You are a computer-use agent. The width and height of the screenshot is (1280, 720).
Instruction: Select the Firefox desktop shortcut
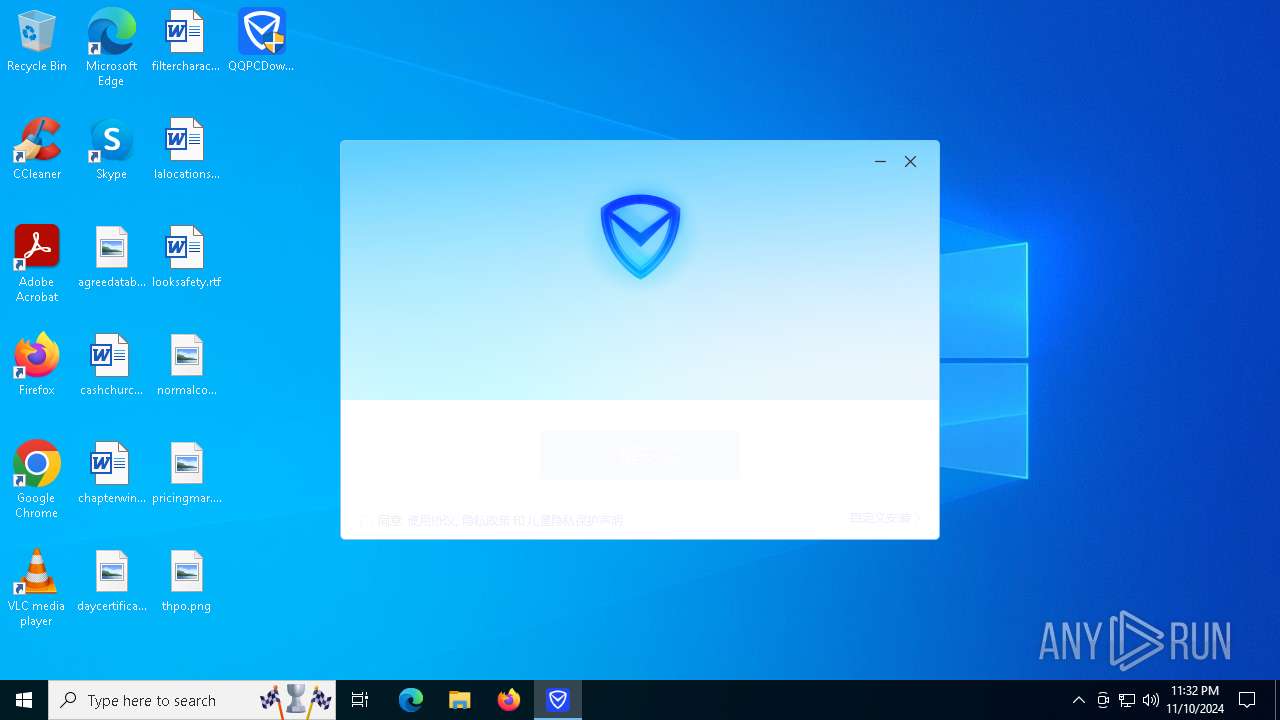point(37,365)
